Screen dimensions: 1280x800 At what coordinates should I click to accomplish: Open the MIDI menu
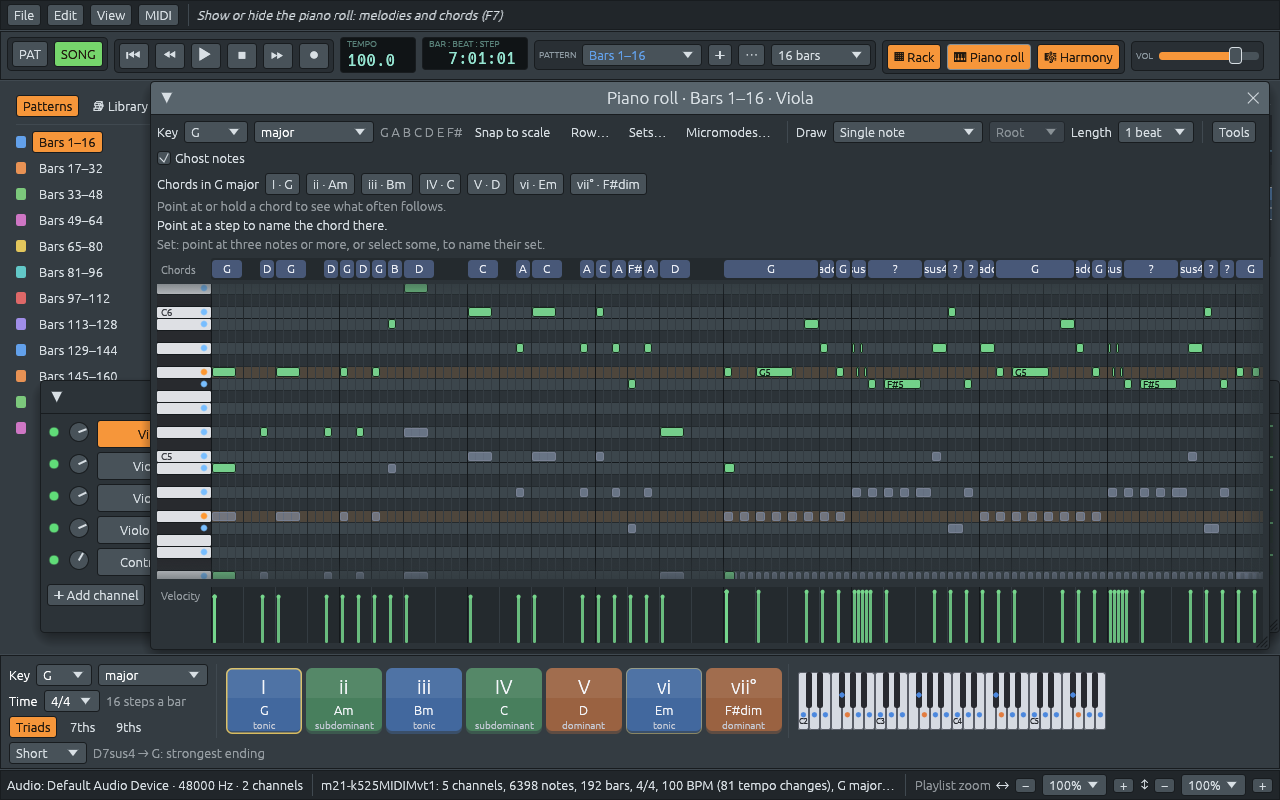[157, 15]
